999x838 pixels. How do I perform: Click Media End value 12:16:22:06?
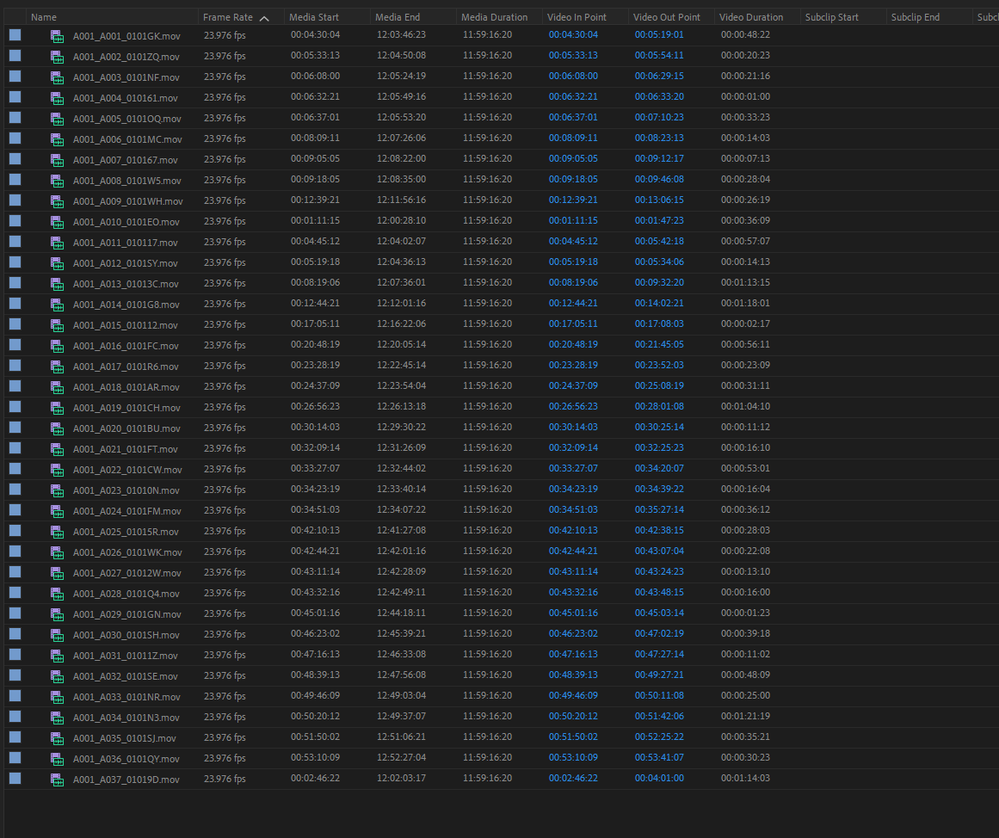[401, 324]
